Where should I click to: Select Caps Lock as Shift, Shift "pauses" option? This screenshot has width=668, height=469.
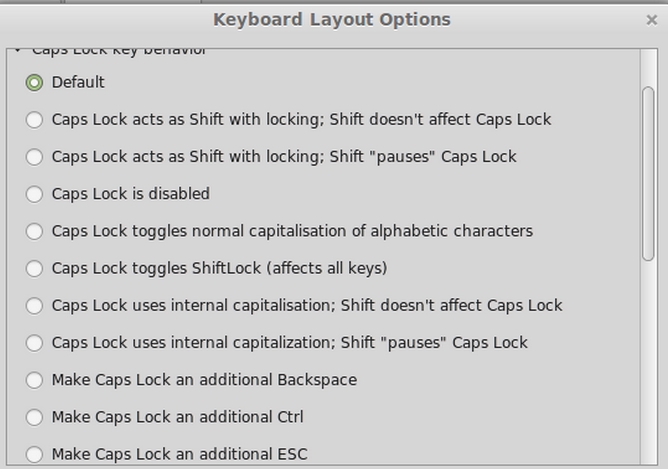click(35, 157)
